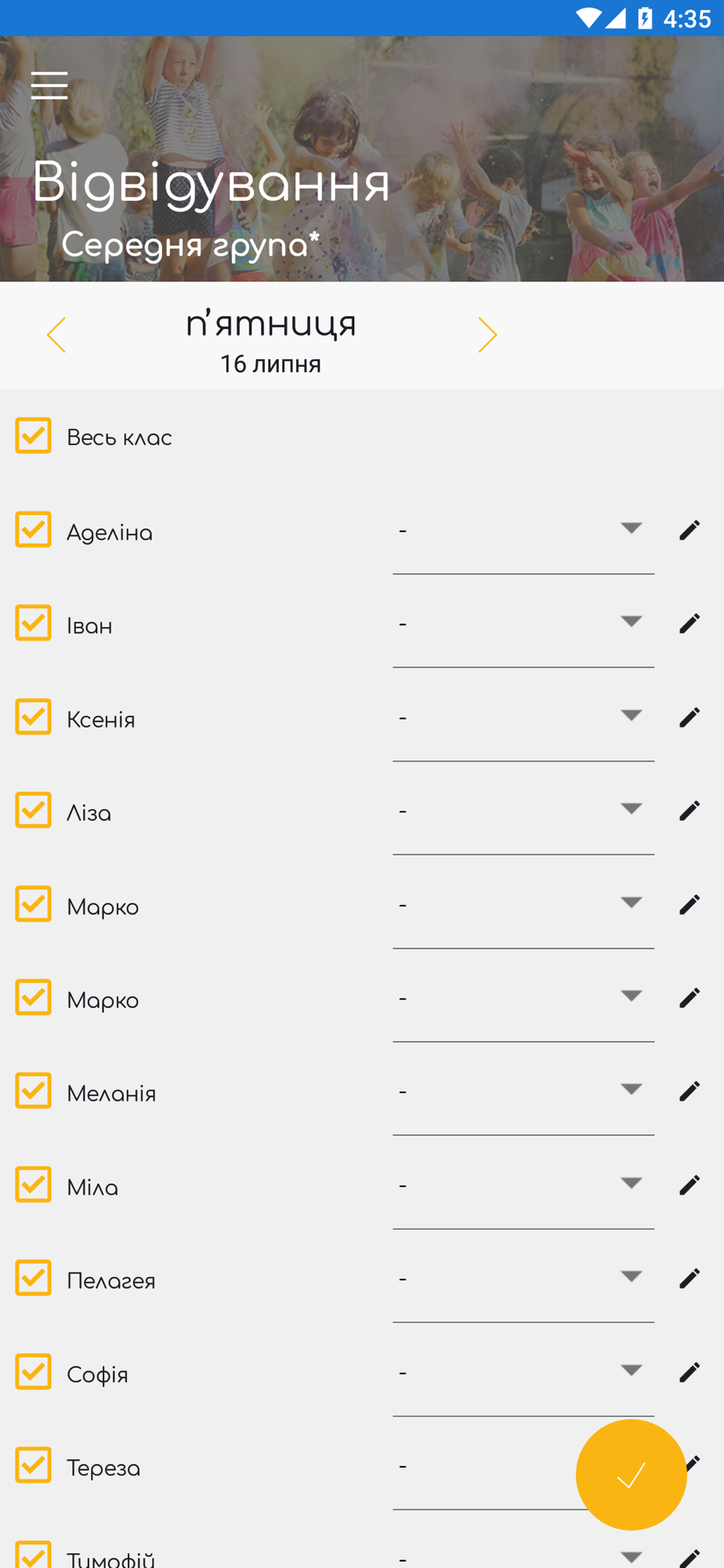Open the reason dropdown next to Ліза
This screenshot has height=1568, width=724.
point(523,811)
